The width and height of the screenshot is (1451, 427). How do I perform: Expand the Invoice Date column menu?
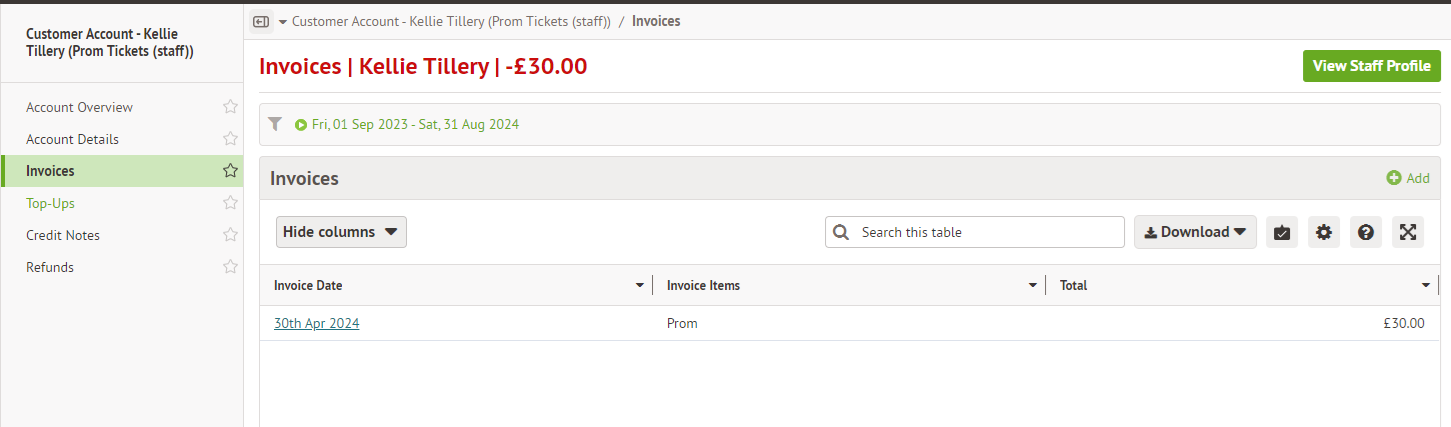(640, 286)
